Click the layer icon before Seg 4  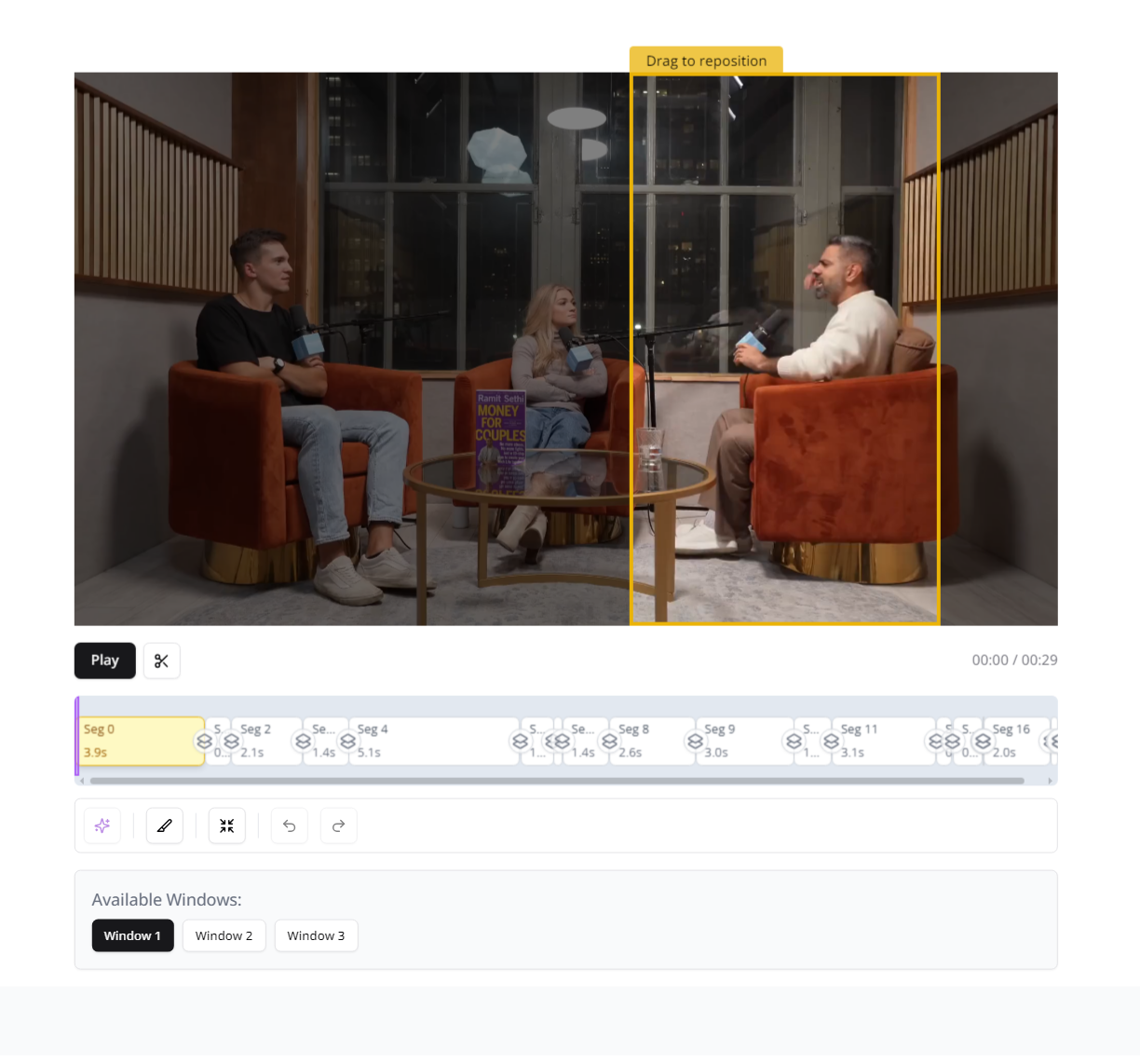pos(347,742)
